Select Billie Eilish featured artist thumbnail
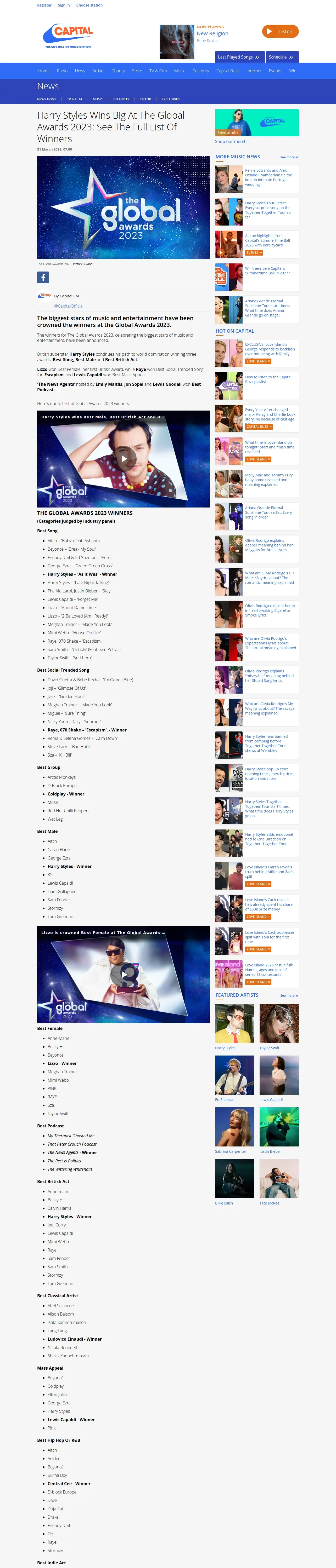 pos(235,1178)
